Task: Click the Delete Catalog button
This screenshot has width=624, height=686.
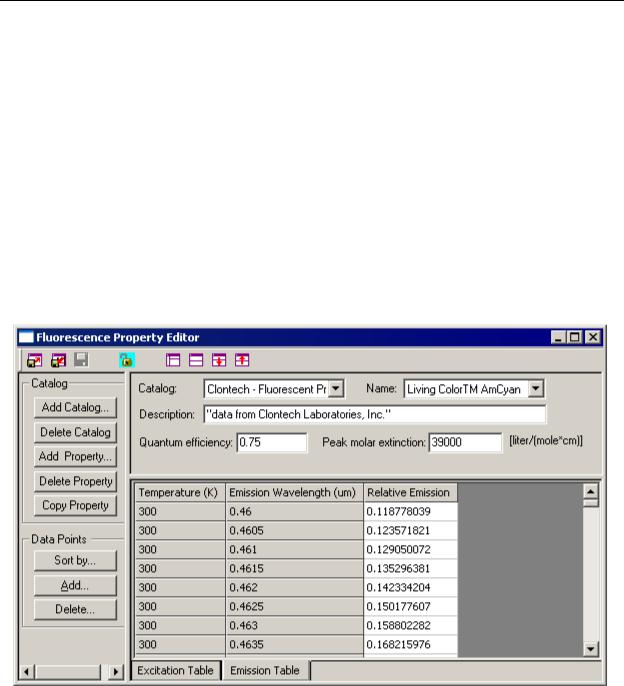Action: tap(75, 432)
